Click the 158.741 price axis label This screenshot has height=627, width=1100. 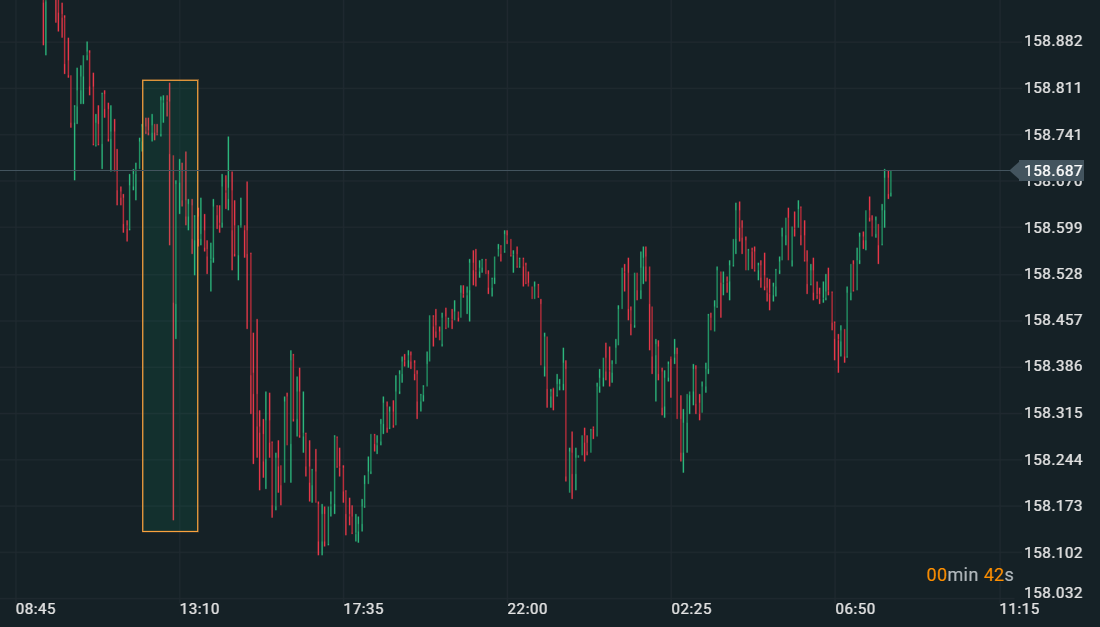[x=1053, y=135]
